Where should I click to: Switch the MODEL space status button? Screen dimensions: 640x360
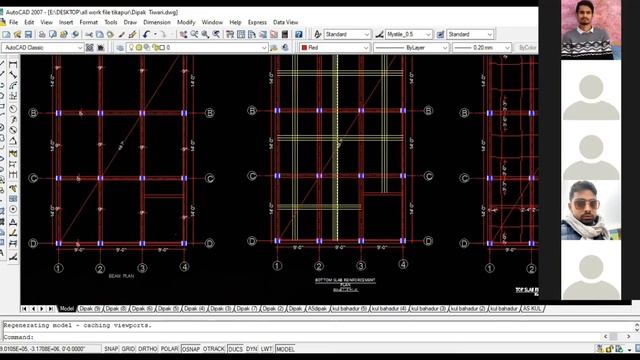pyautogui.click(x=285, y=349)
